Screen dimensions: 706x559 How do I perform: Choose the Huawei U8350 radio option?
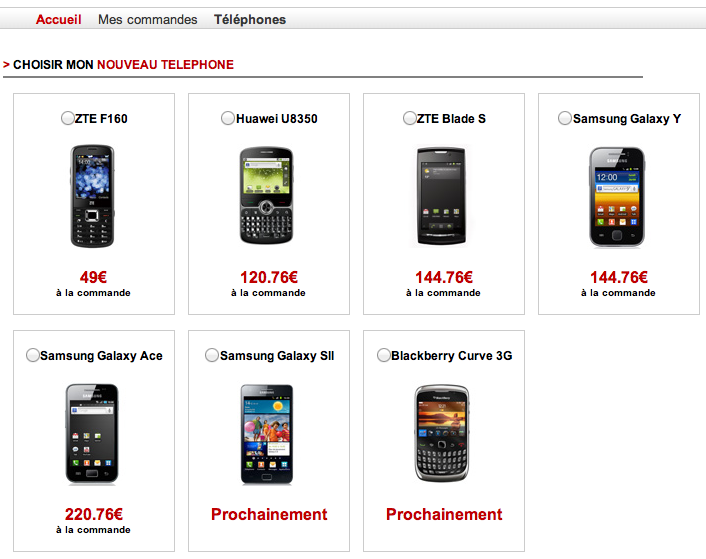[227, 118]
